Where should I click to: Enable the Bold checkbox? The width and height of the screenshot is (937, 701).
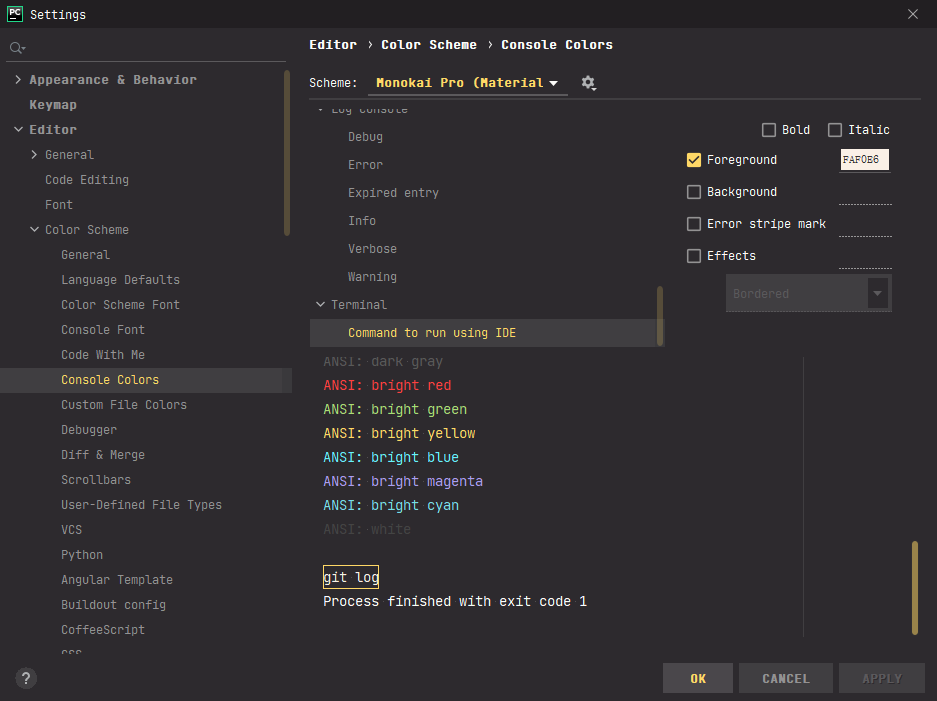click(769, 130)
